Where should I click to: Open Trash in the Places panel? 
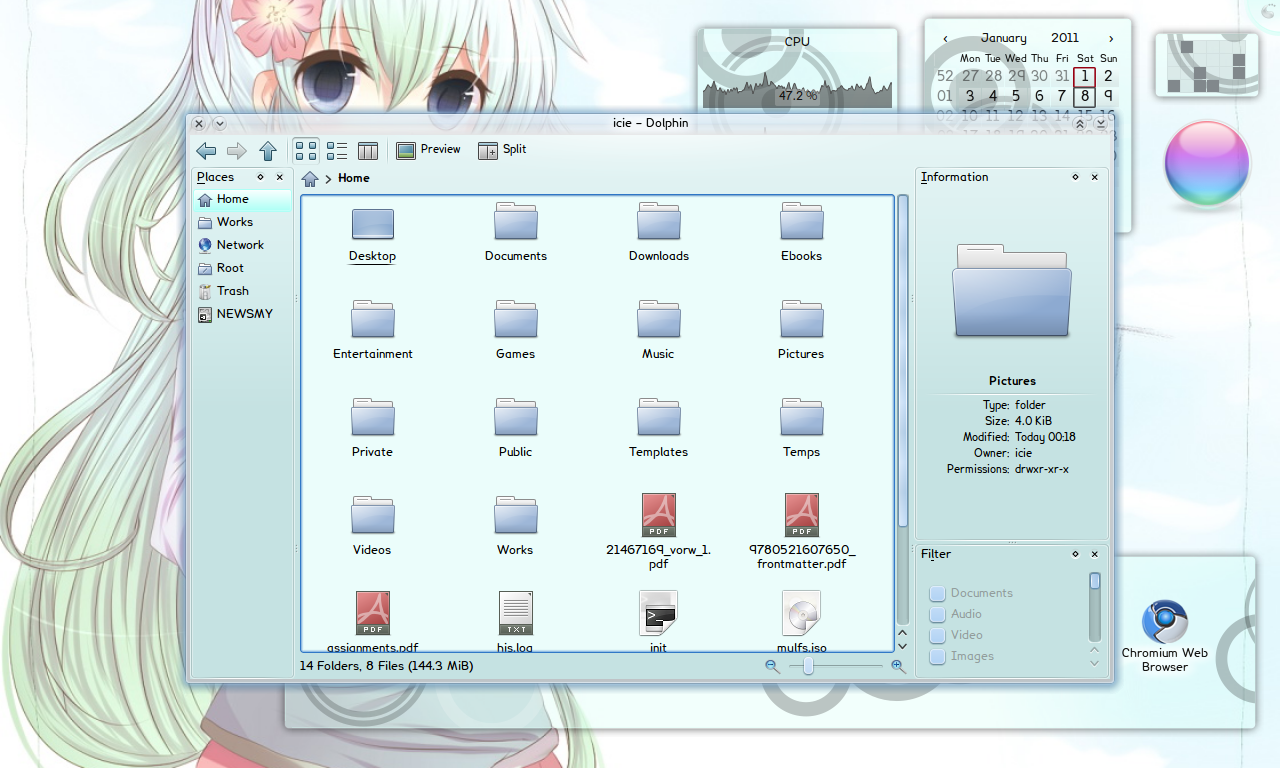coord(243,291)
